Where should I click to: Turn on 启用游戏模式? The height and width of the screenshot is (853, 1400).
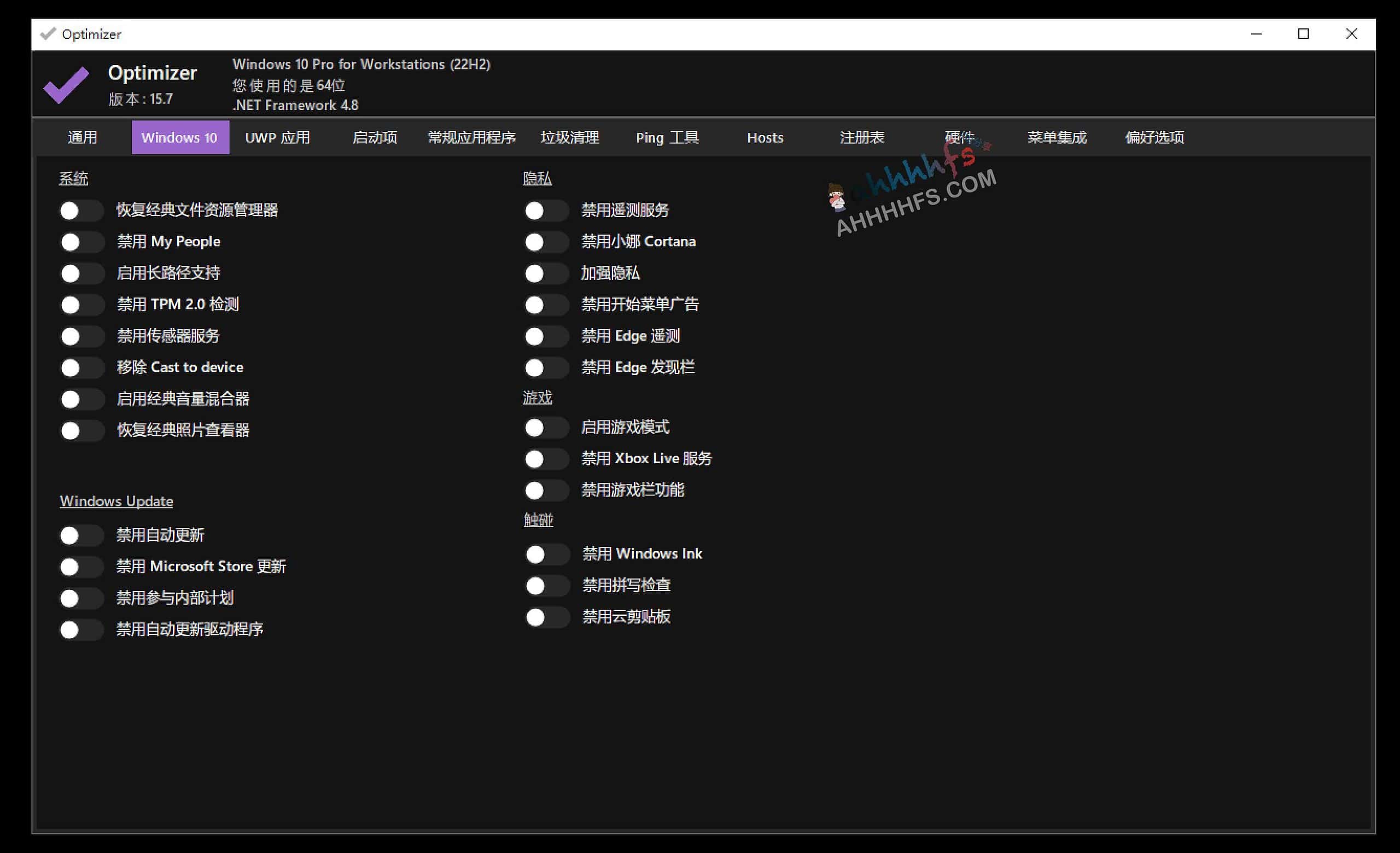(546, 427)
